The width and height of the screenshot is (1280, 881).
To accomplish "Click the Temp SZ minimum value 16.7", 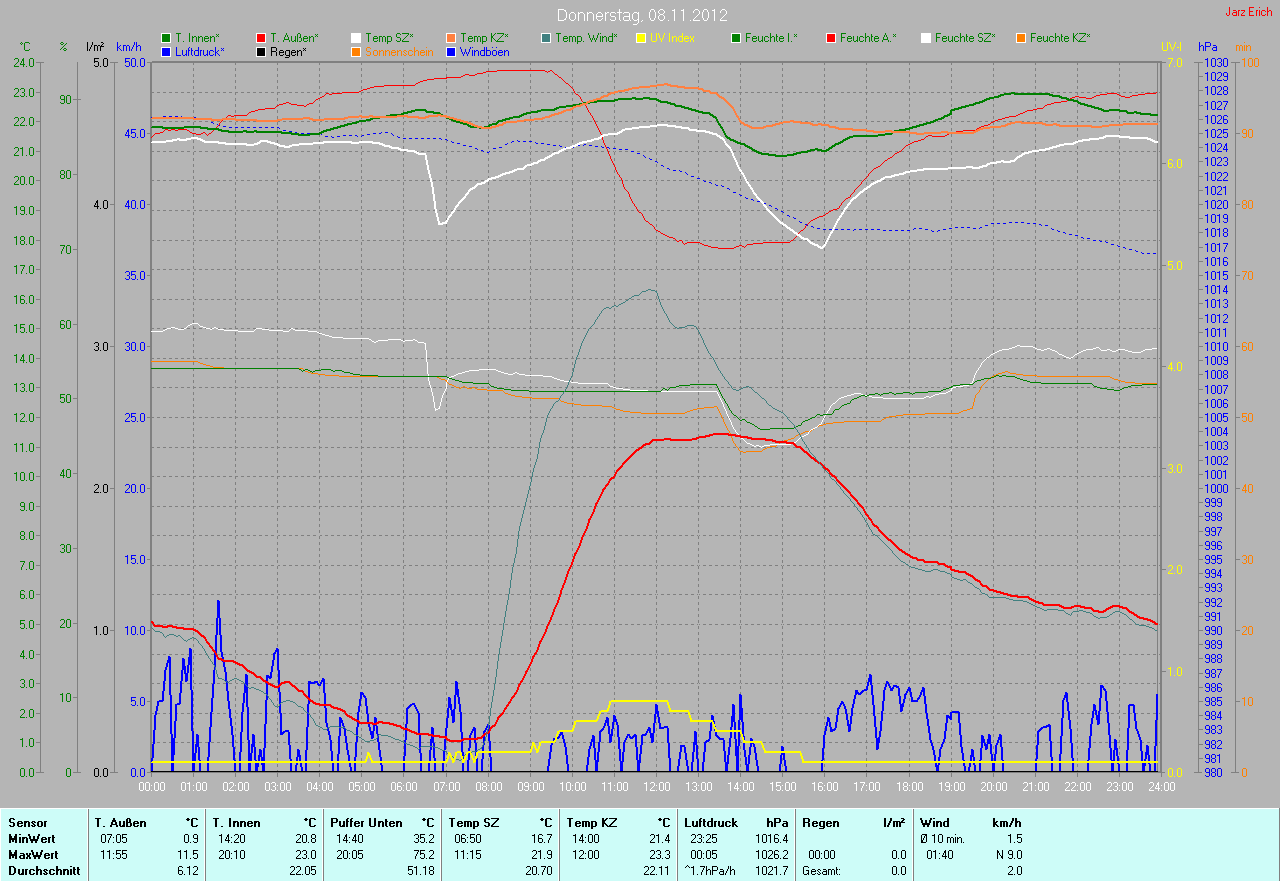I will point(541,838).
